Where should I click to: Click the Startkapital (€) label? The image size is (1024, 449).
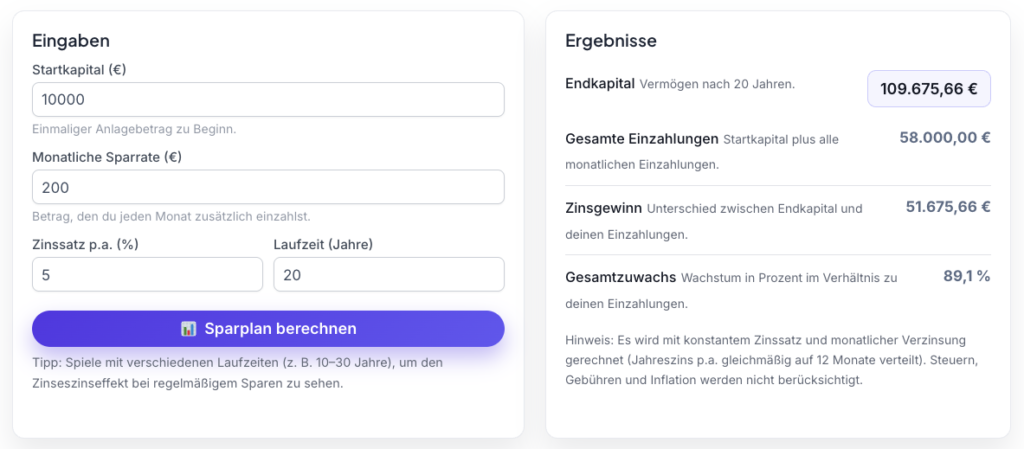pos(79,70)
